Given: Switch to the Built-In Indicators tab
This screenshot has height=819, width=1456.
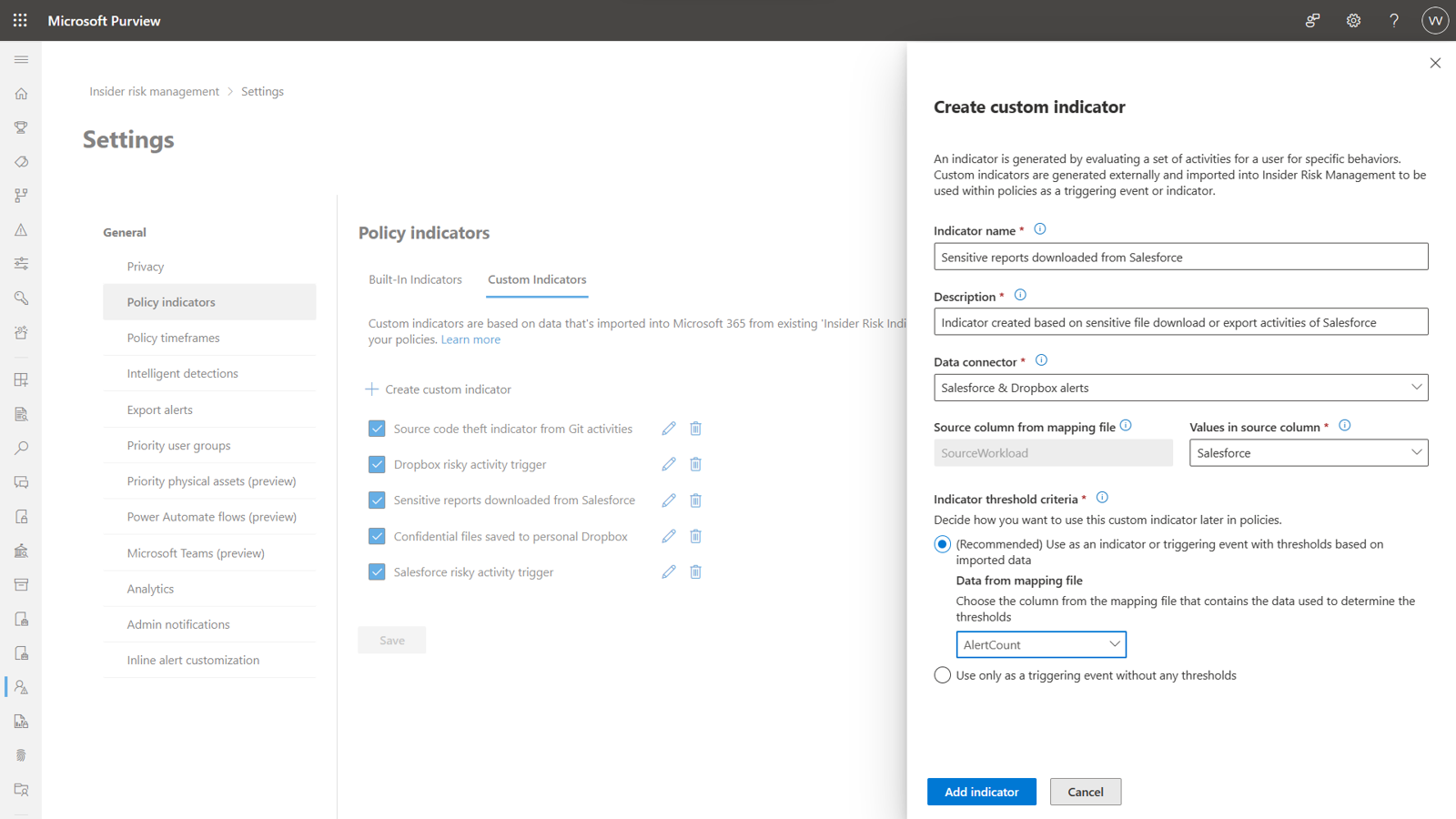Looking at the screenshot, I should tap(415, 279).
